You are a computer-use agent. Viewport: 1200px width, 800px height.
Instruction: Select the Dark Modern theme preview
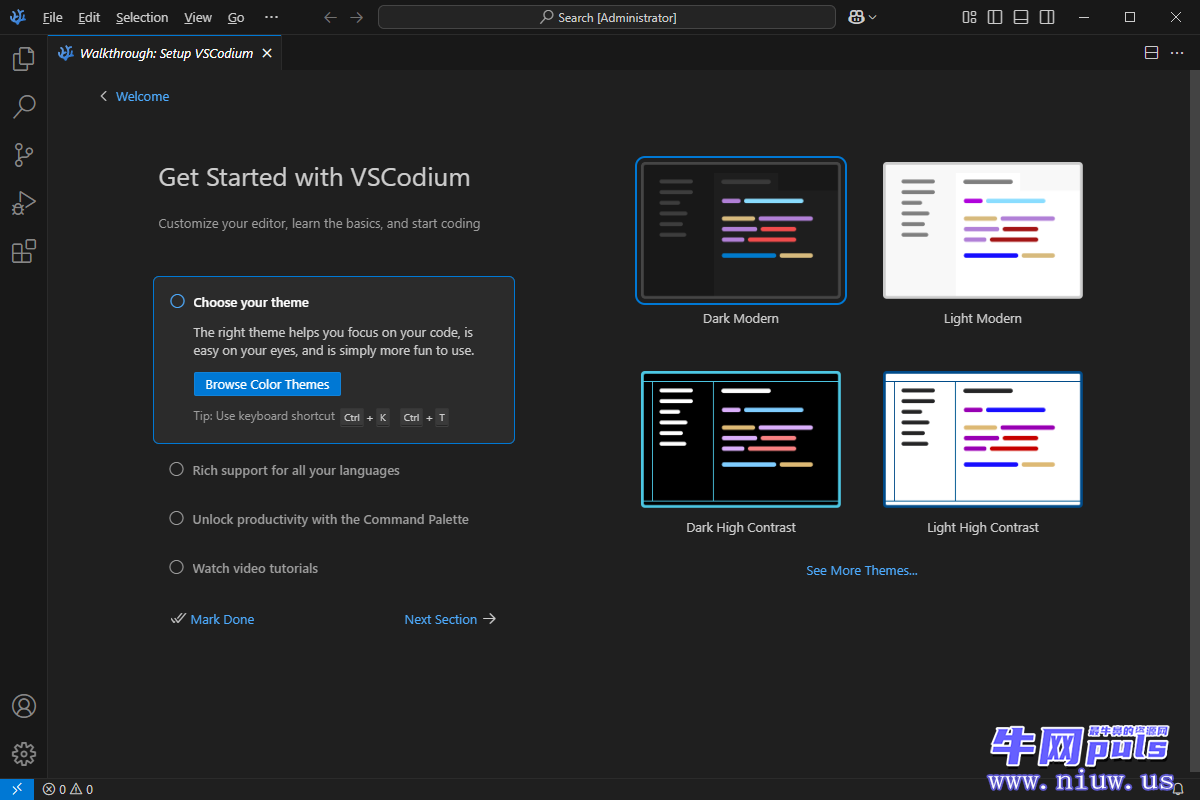741,230
